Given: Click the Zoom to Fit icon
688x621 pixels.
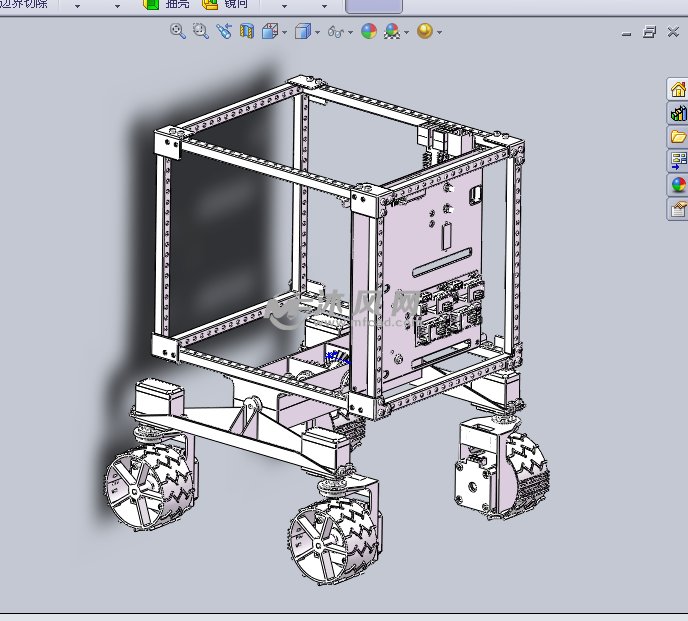Looking at the screenshot, I should pos(178,32).
